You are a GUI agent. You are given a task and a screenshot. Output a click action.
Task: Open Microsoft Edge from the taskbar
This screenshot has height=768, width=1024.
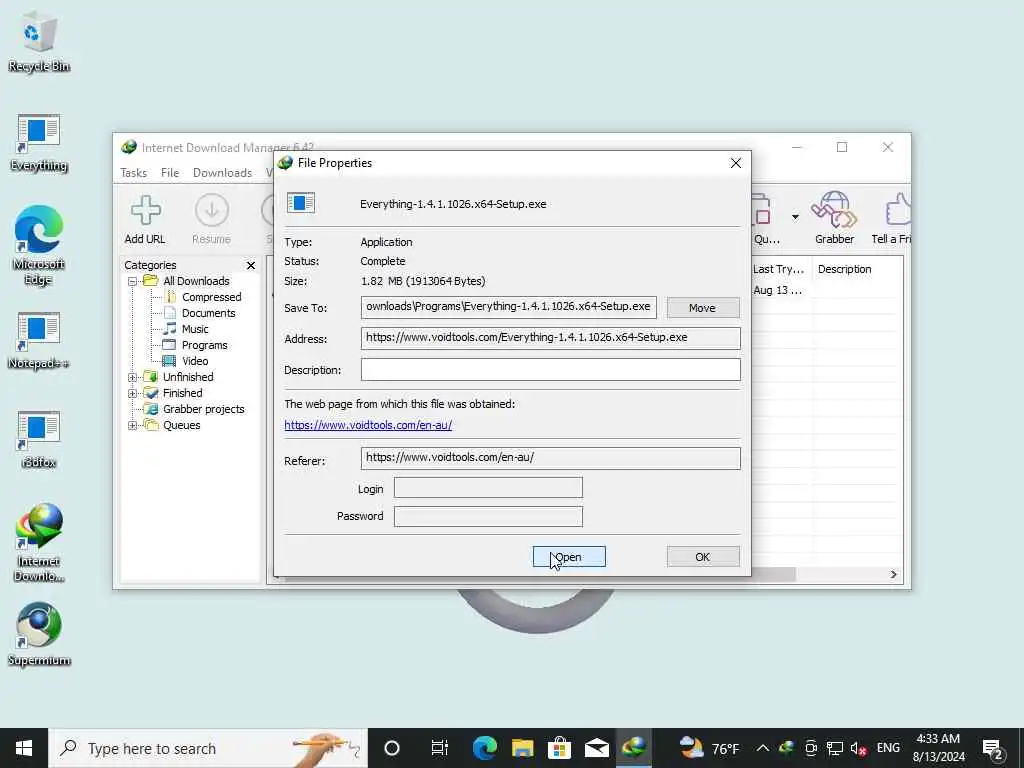click(x=485, y=748)
